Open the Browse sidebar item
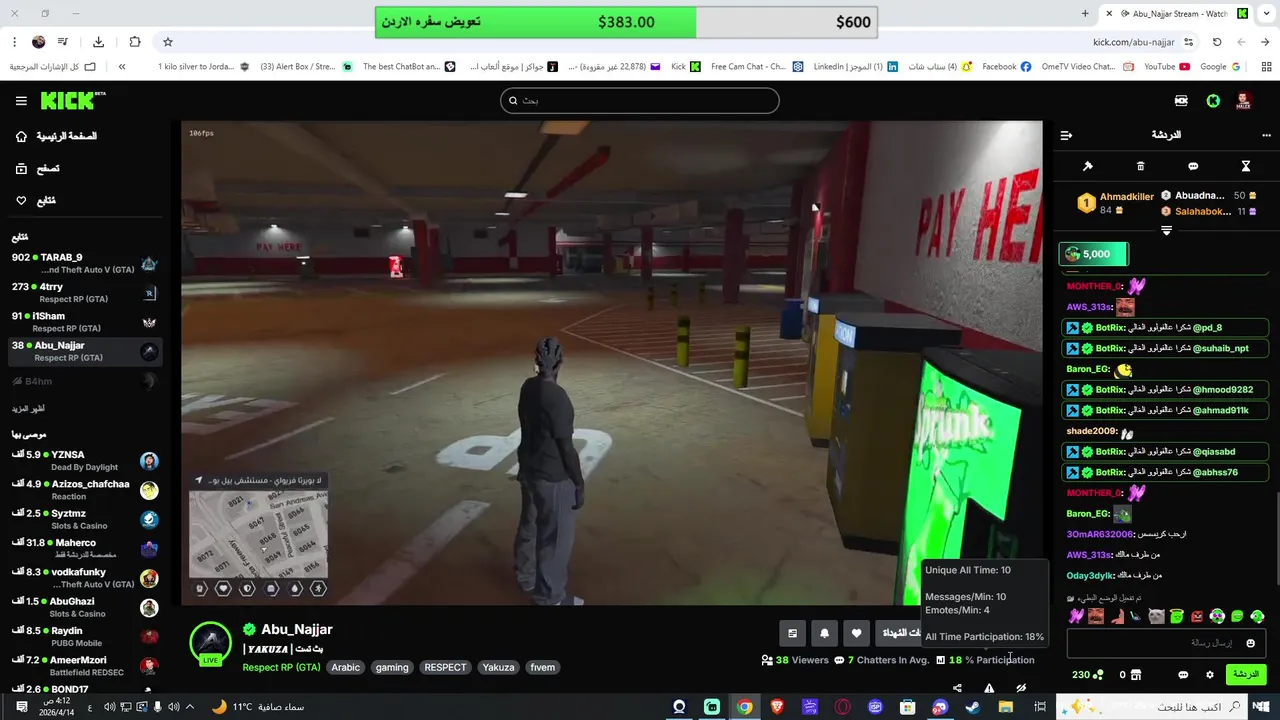The height and width of the screenshot is (720, 1280). 37,169
